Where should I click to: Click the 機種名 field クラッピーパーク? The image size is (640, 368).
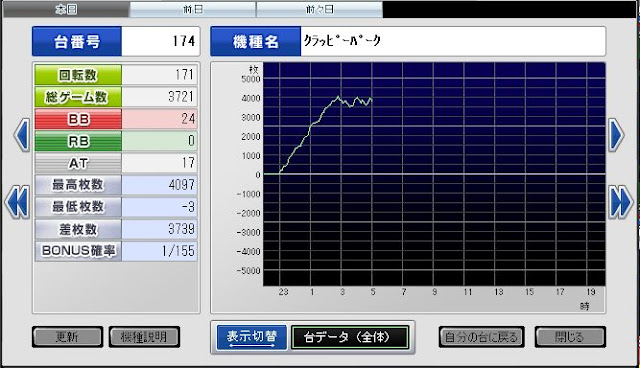(x=453, y=41)
